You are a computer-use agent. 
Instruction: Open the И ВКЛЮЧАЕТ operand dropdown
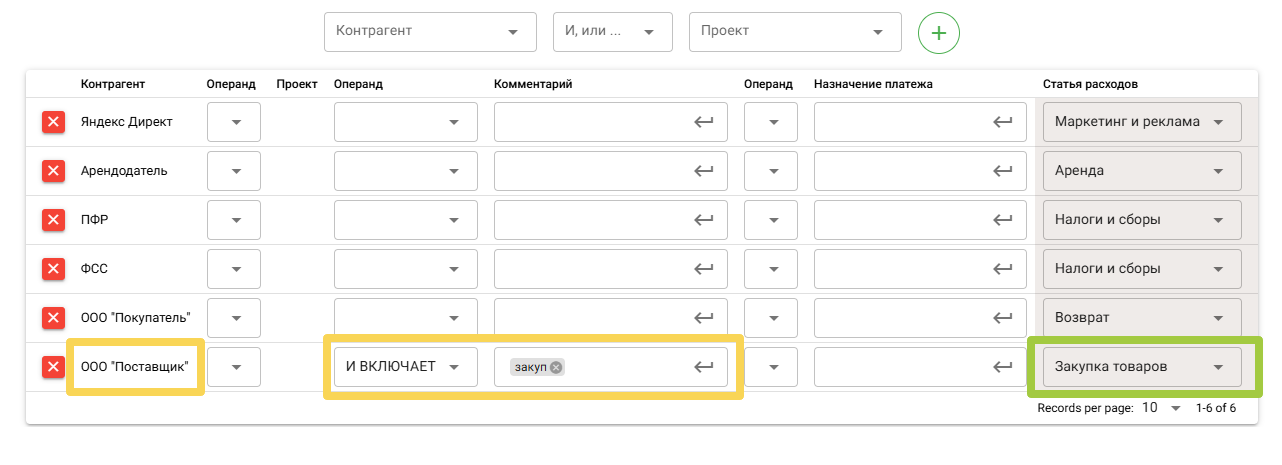pyautogui.click(x=405, y=367)
